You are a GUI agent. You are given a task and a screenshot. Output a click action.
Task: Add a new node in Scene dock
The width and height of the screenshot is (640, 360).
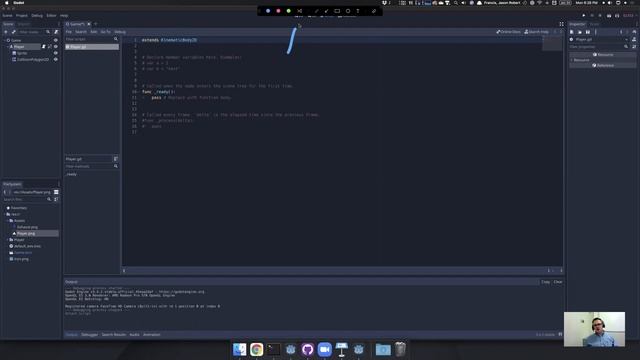(6, 32)
